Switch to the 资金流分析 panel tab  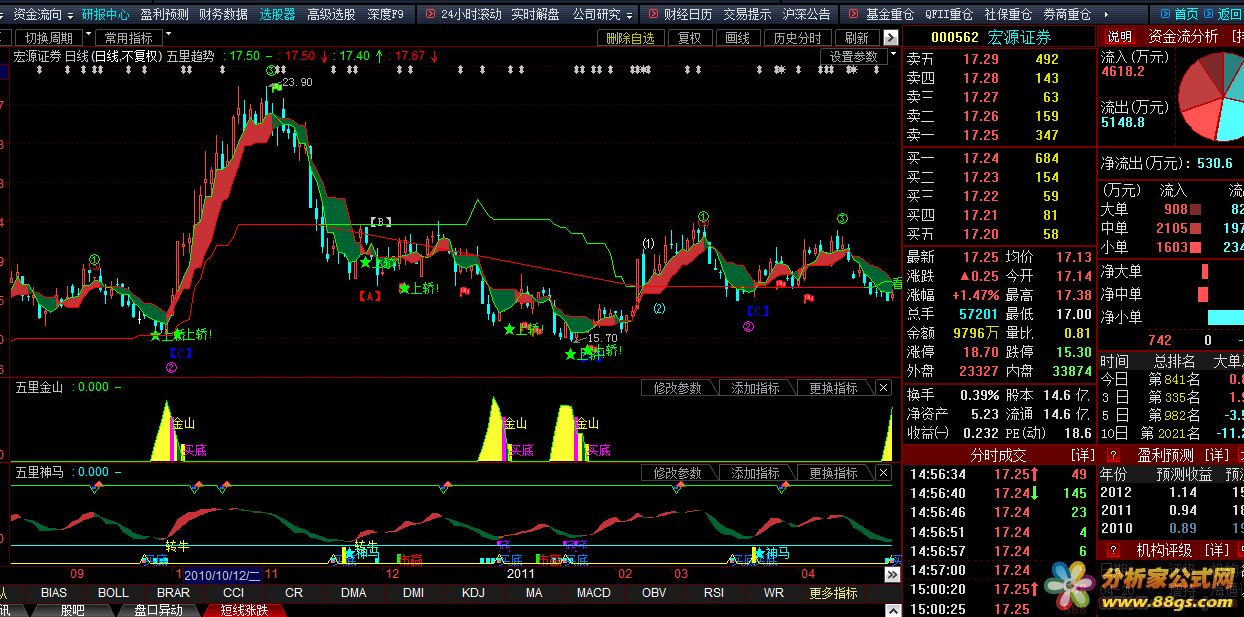click(1183, 36)
